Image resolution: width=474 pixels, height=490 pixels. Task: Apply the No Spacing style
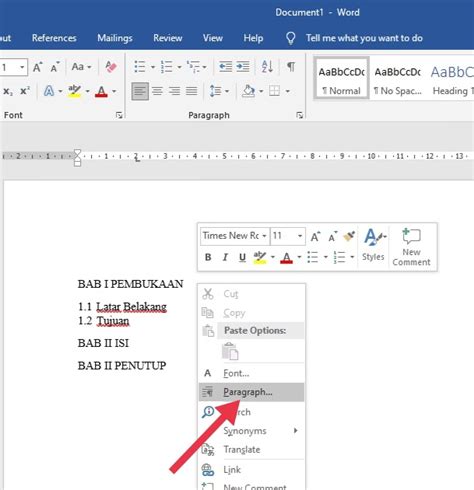(397, 79)
